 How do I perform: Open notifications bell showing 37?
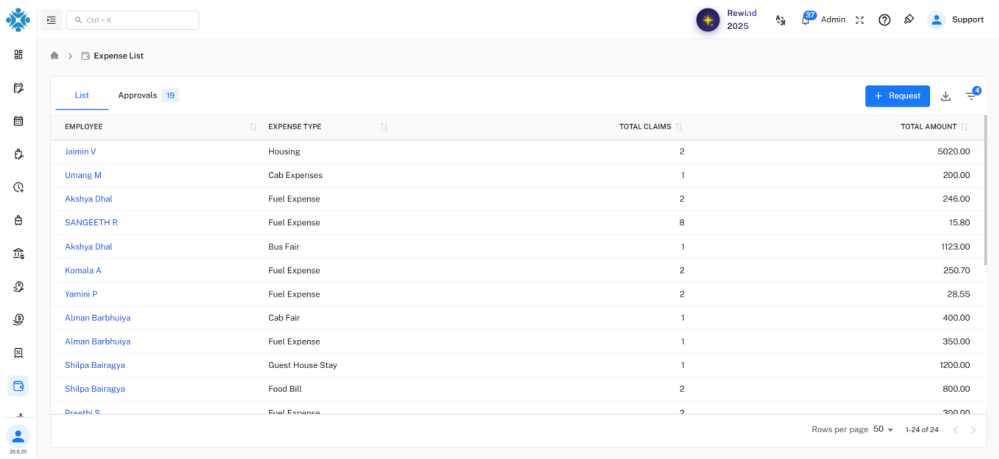coord(806,19)
